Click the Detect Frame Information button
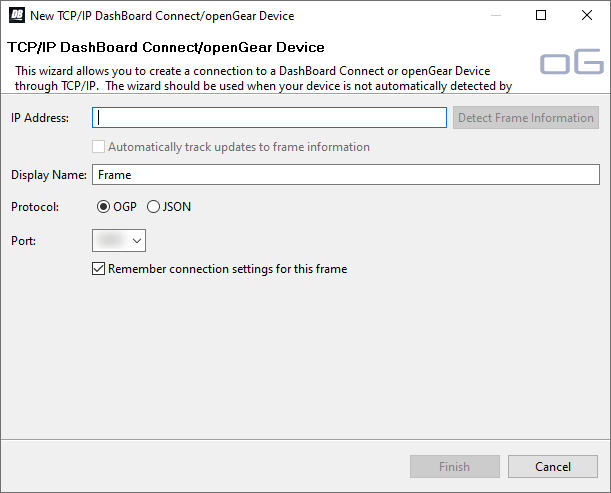The image size is (611, 493). (526, 118)
